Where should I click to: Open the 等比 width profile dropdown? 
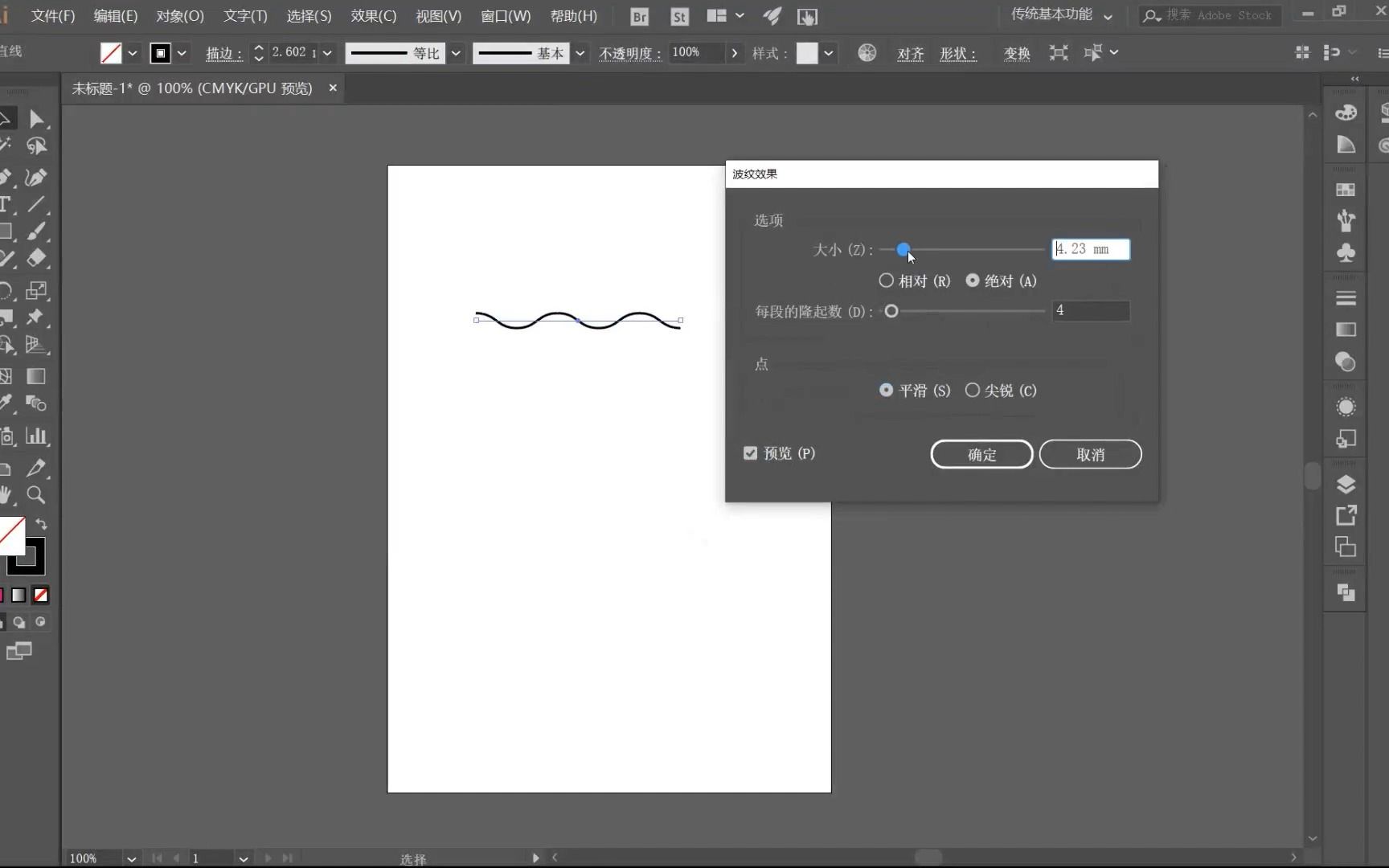(x=456, y=53)
